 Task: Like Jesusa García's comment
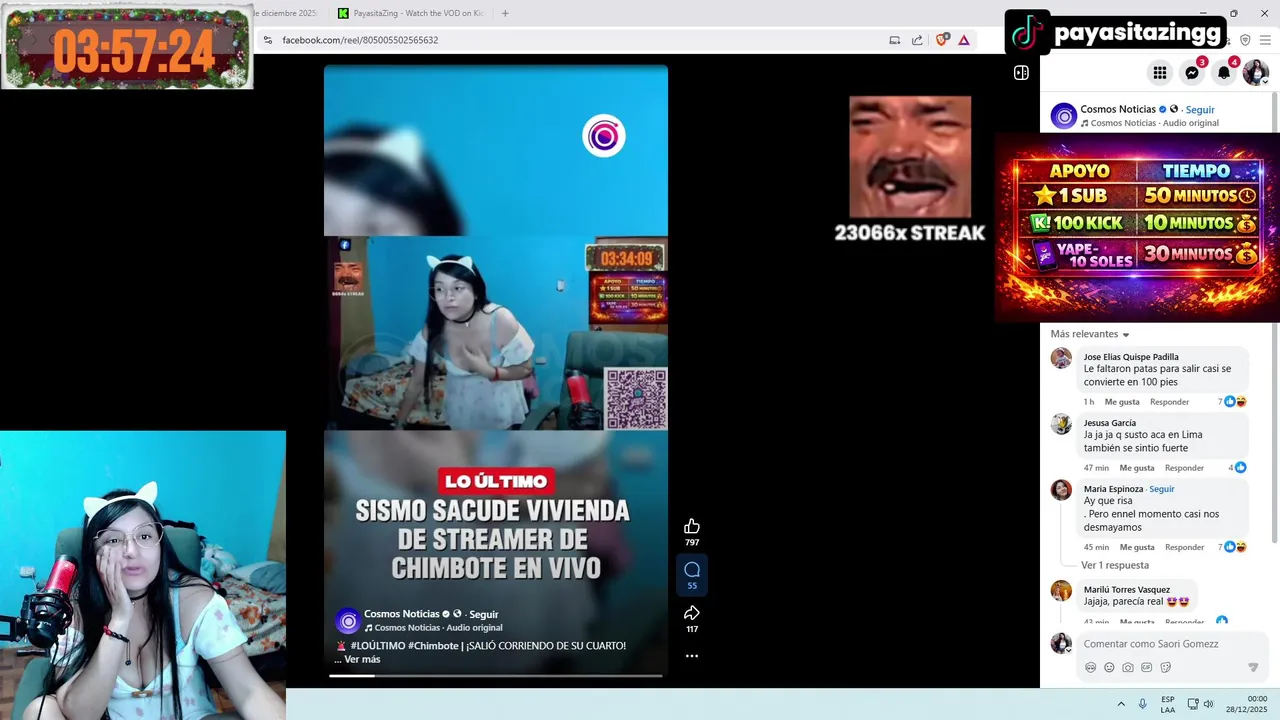(x=1137, y=468)
